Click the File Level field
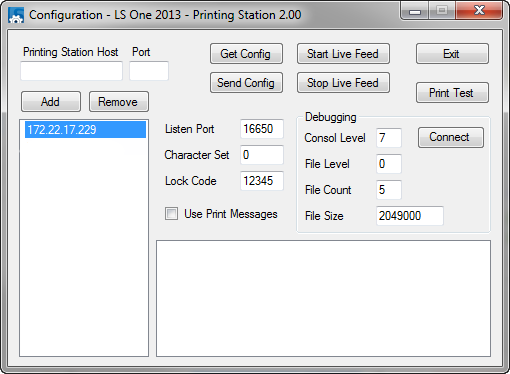This screenshot has height=374, width=510. point(389,164)
